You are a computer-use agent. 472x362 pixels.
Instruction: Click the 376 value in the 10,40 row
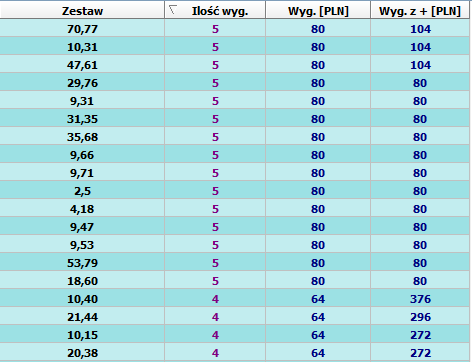point(420,299)
